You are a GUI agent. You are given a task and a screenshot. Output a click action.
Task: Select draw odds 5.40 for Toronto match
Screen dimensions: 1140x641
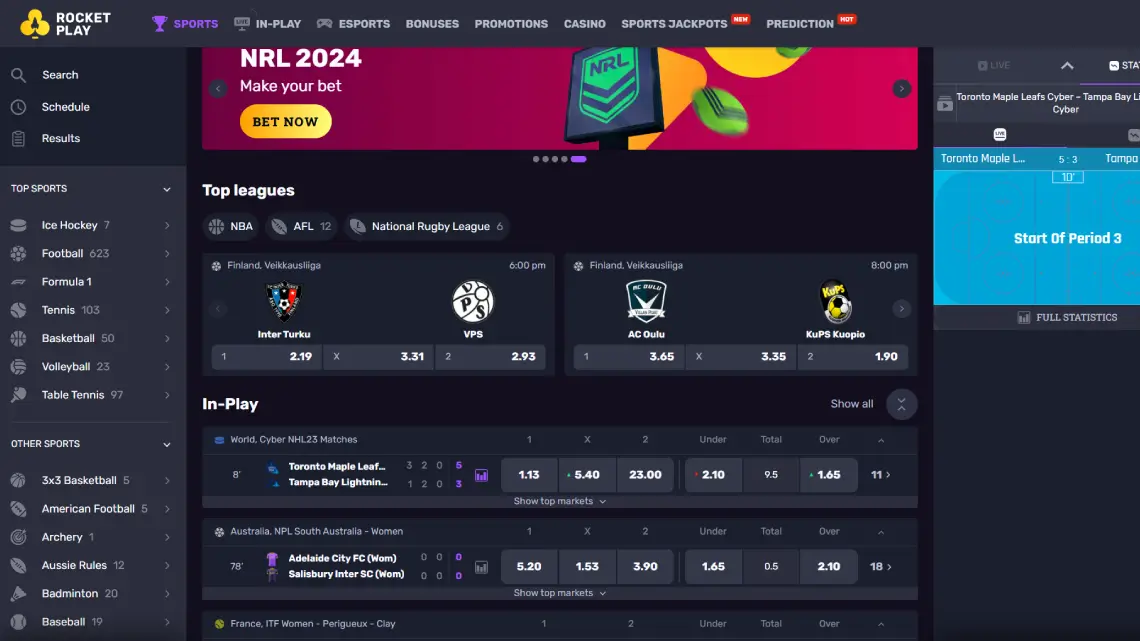pos(587,475)
